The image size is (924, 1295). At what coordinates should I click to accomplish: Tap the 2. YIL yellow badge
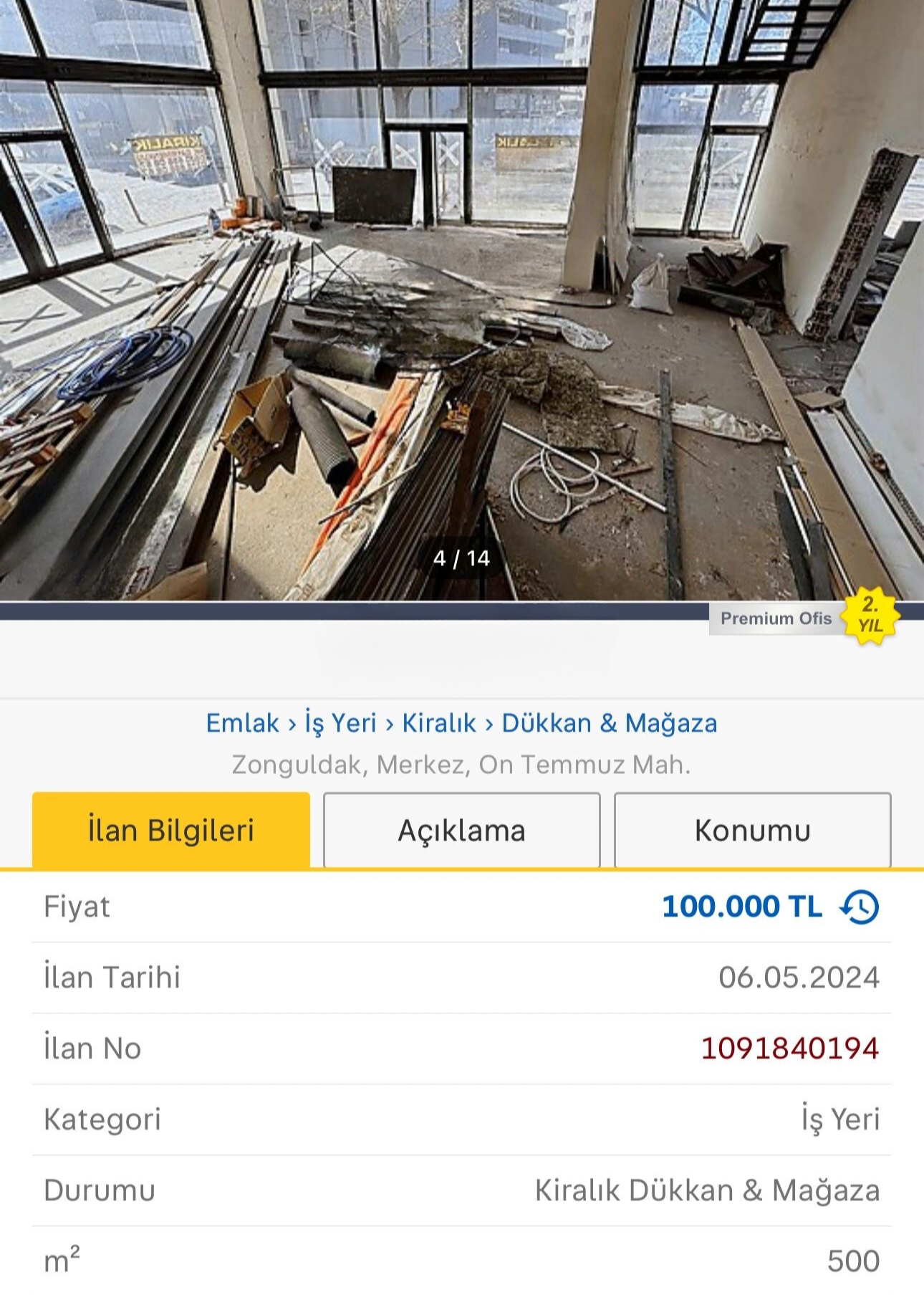869,616
